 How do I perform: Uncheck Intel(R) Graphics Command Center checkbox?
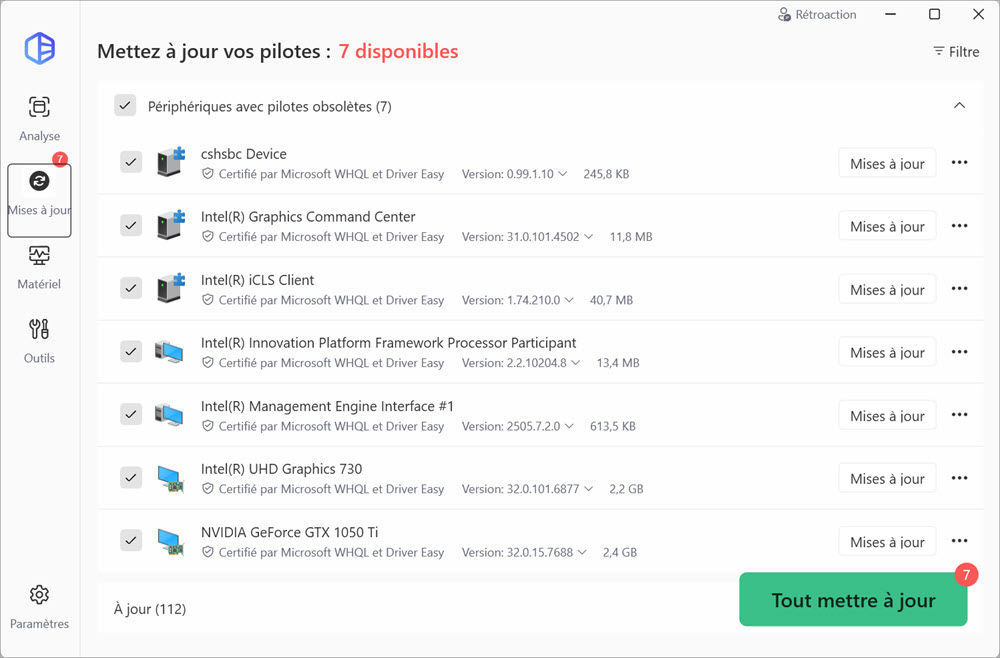pos(131,226)
